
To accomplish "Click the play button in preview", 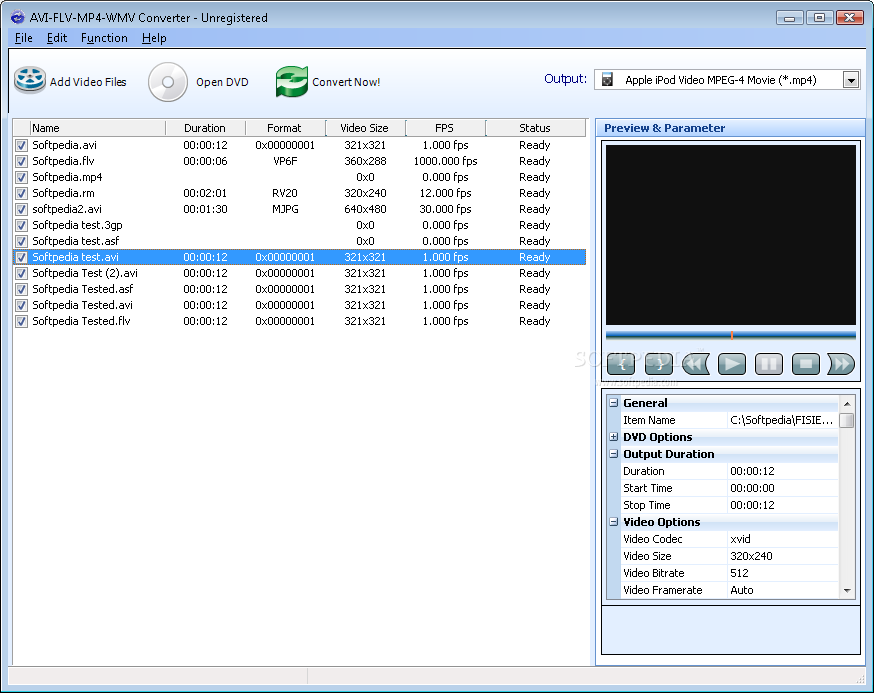I will coord(731,364).
